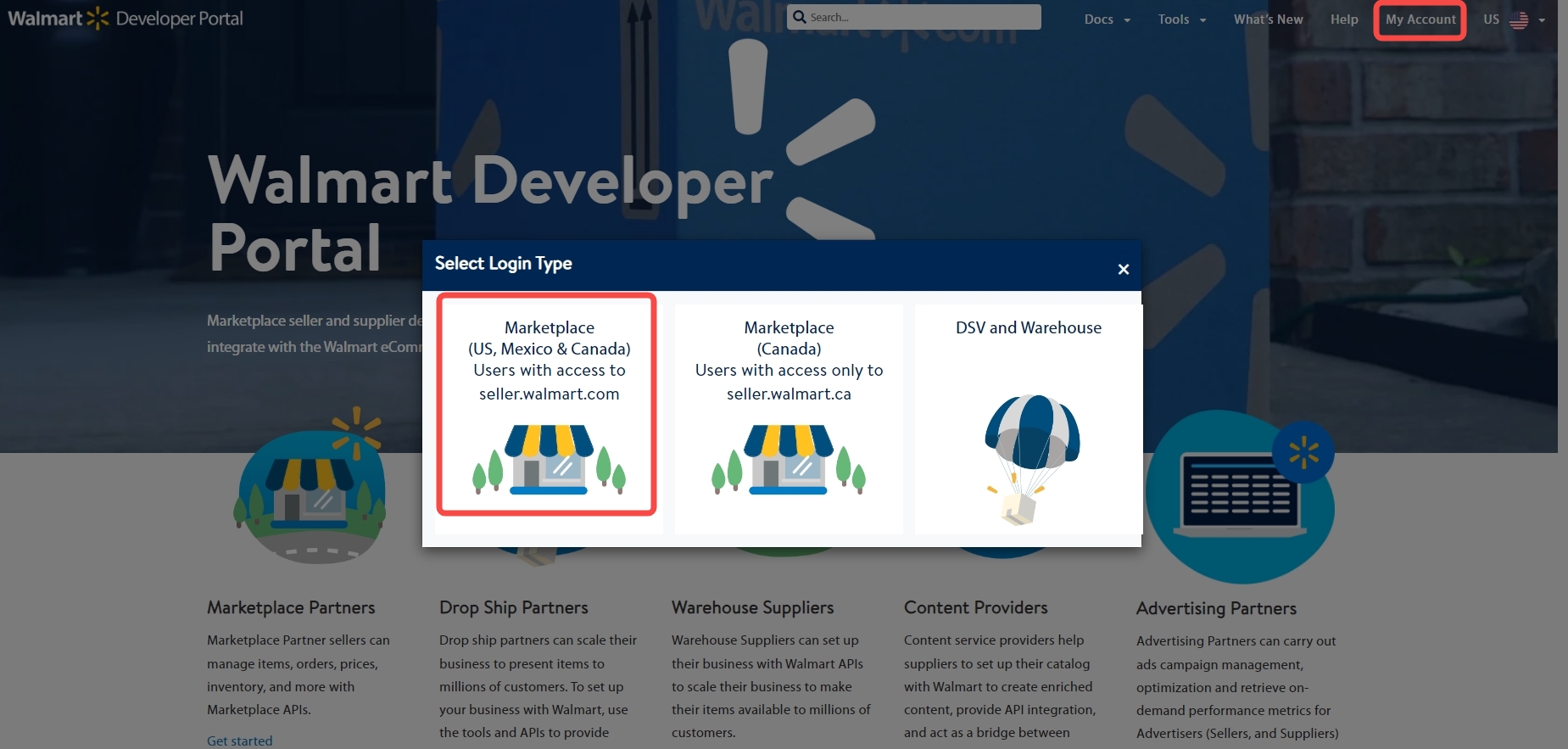The width and height of the screenshot is (1568, 749).
Task: Open the Help menu item
Action: point(1344,20)
